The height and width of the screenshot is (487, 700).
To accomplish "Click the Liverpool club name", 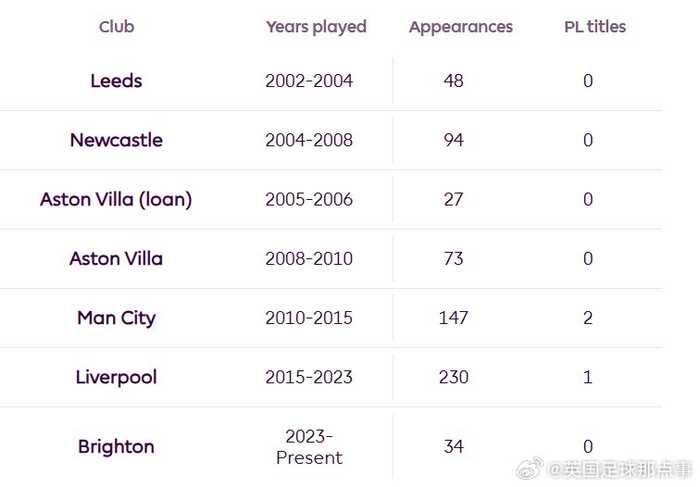I will click(x=116, y=377).
